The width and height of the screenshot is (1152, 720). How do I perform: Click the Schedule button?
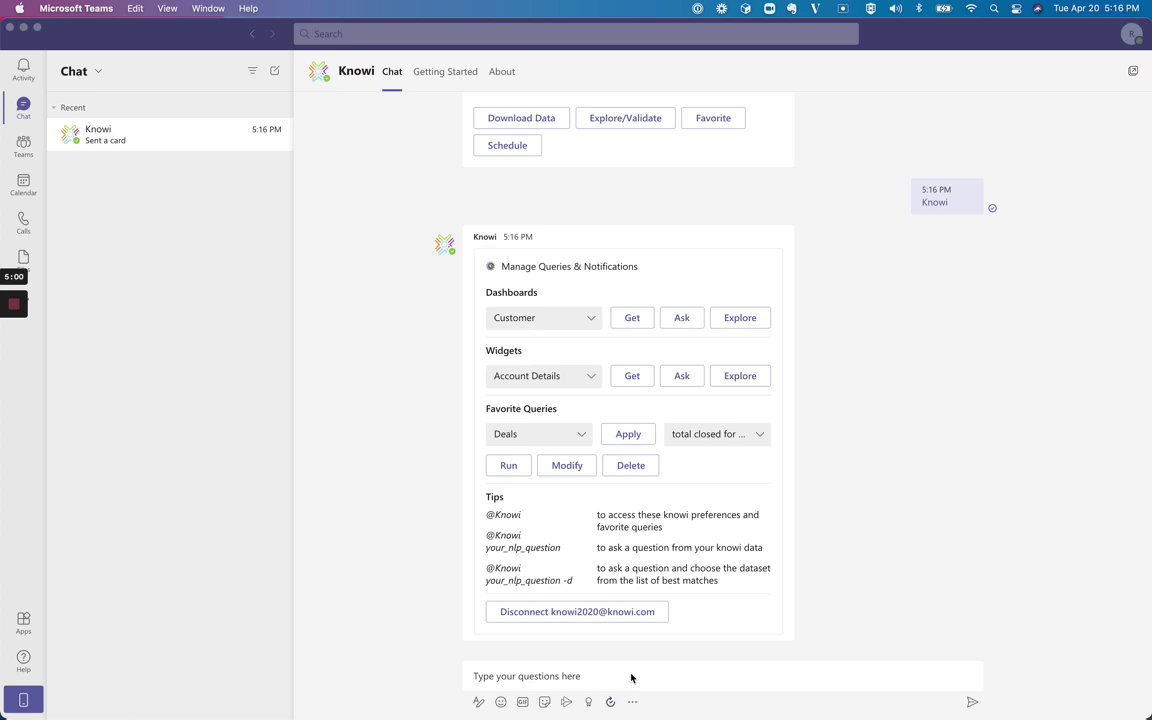507,145
